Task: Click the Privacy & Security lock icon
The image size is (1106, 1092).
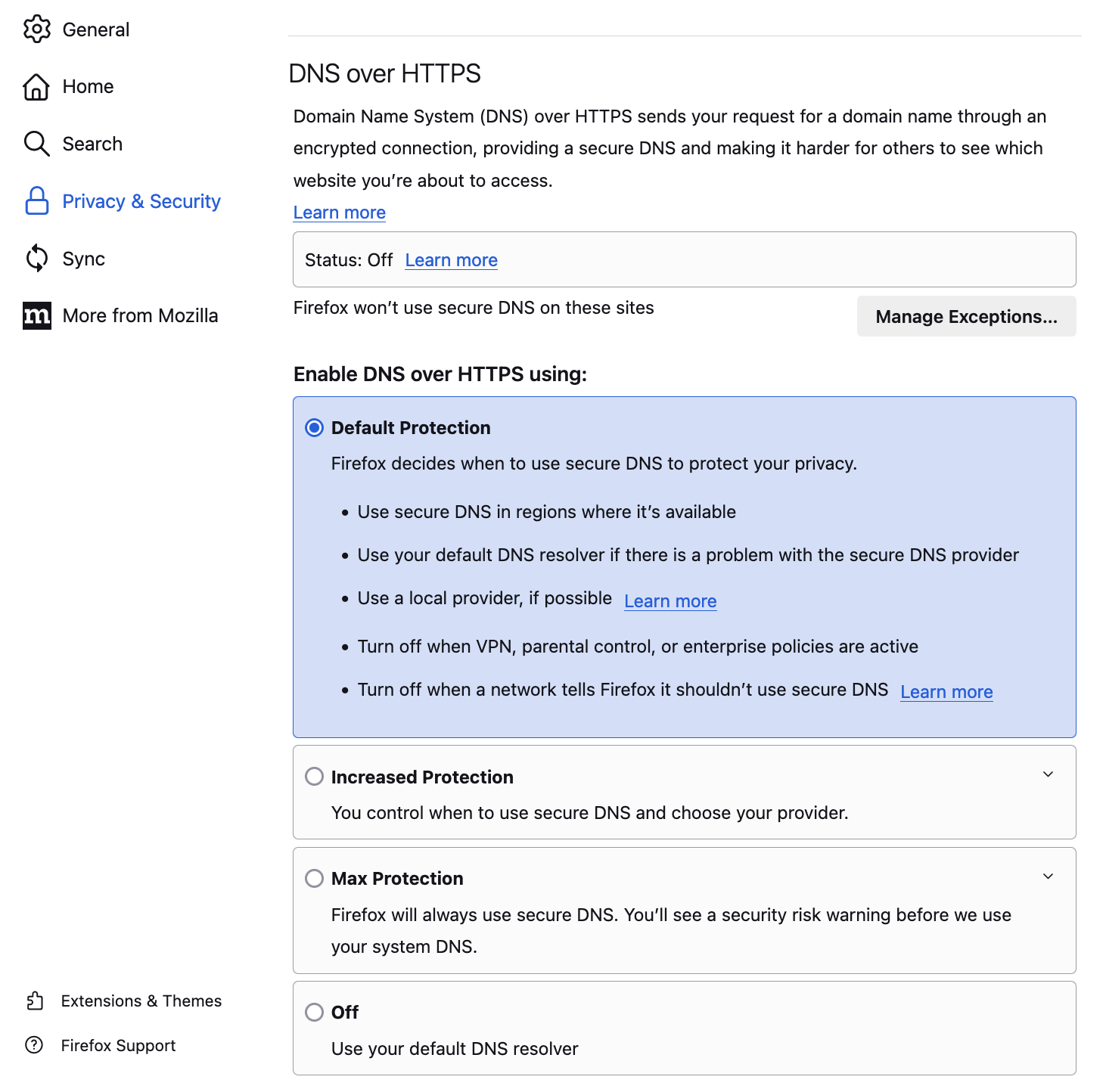Action: coord(36,201)
